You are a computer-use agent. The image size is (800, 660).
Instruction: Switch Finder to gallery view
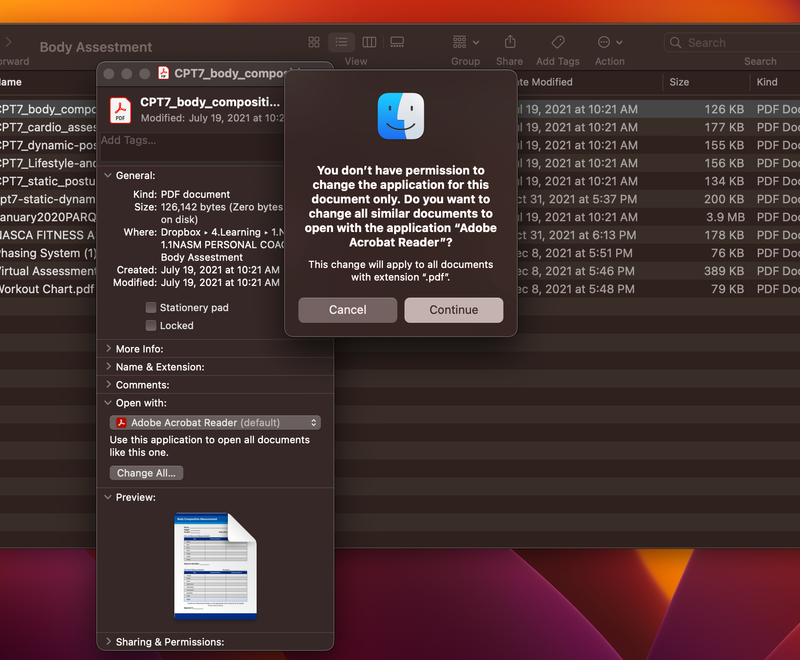(x=396, y=42)
